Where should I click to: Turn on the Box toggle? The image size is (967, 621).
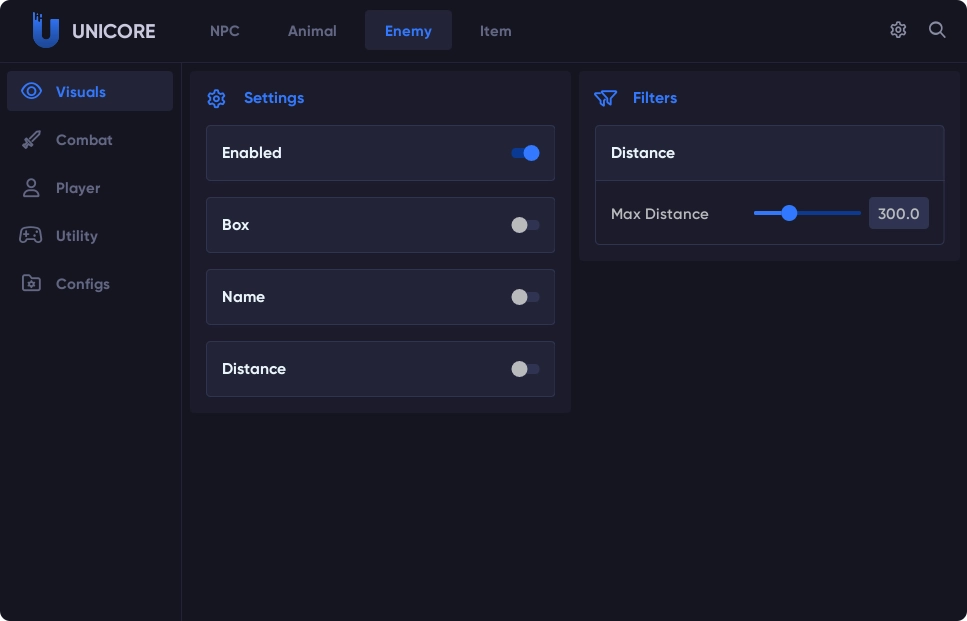click(x=525, y=225)
